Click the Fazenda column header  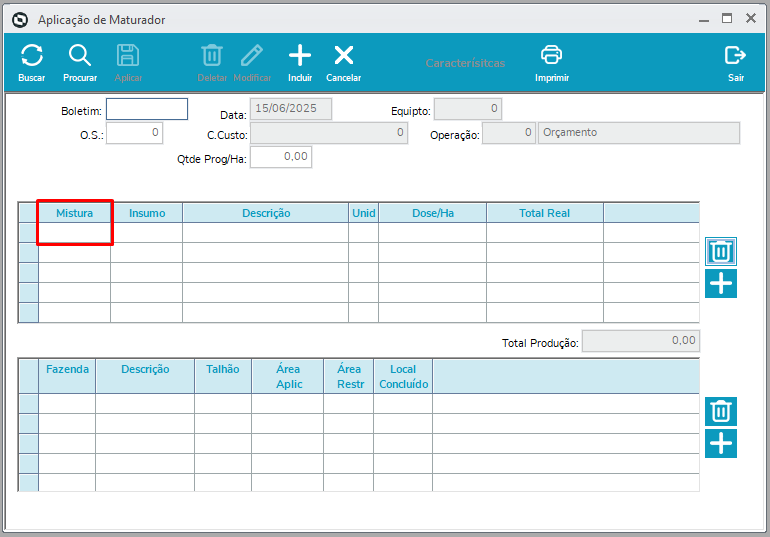click(x=67, y=376)
